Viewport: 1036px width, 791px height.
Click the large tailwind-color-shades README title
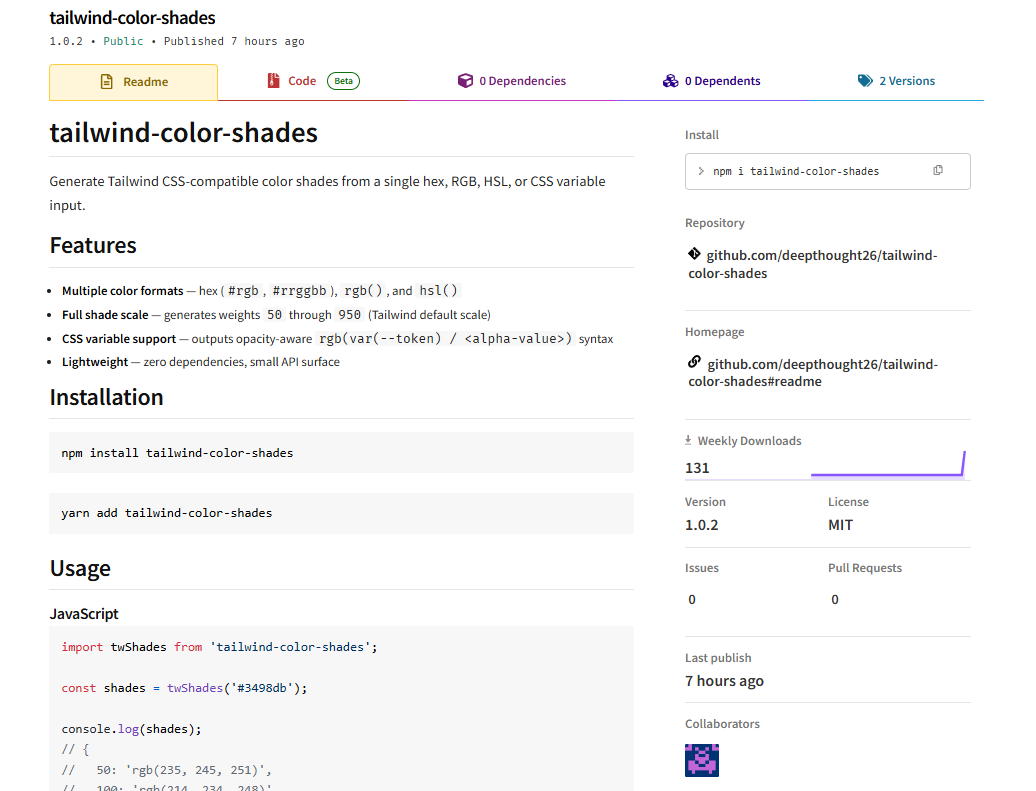[x=184, y=133]
